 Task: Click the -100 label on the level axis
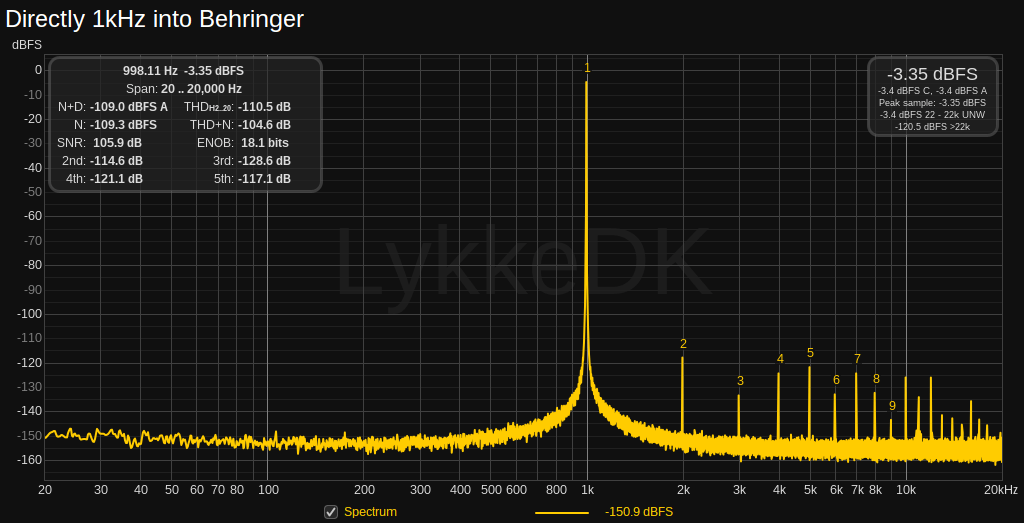pyautogui.click(x=29, y=314)
